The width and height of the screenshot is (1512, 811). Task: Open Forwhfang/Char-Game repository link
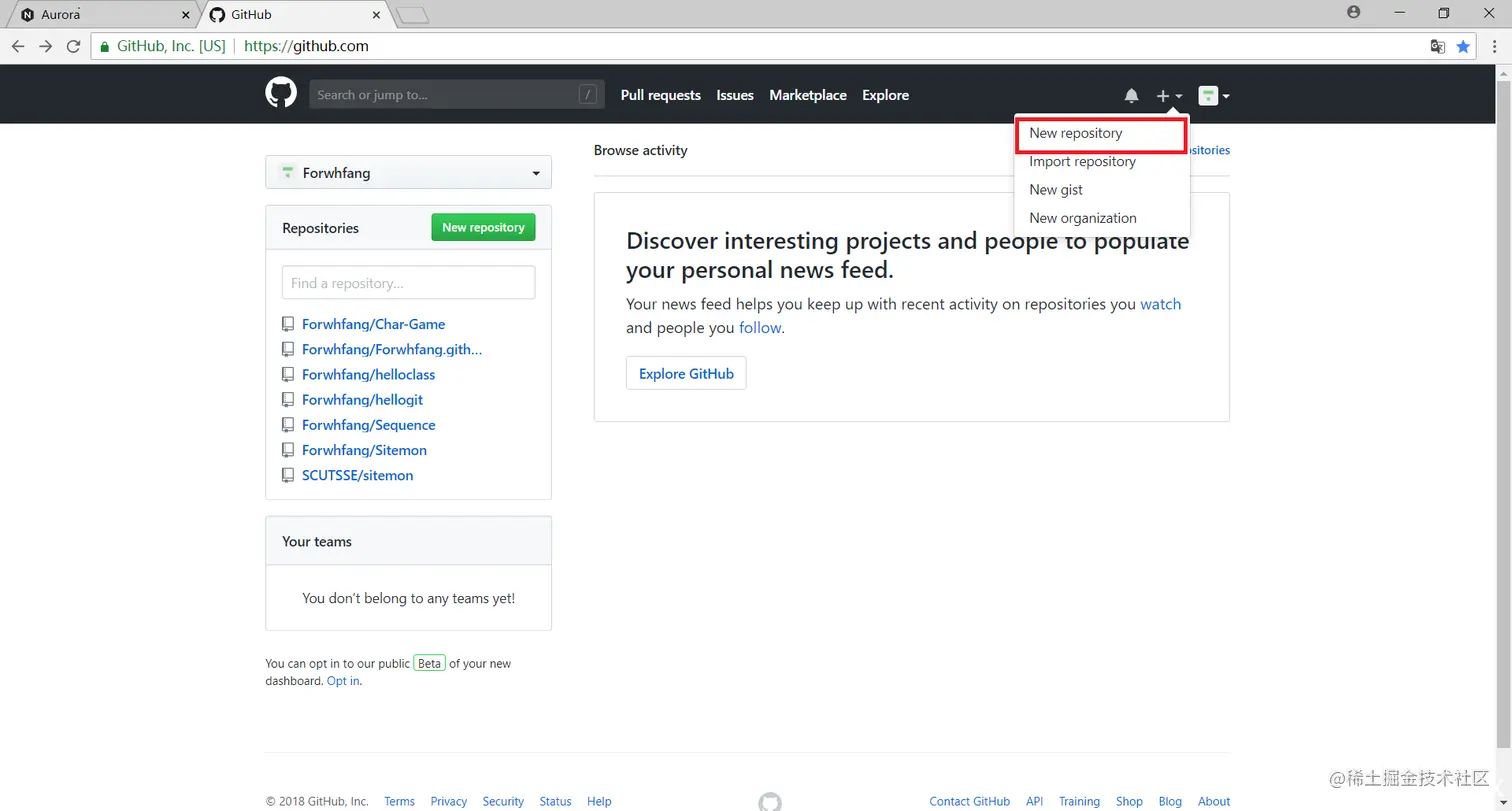[x=373, y=324]
